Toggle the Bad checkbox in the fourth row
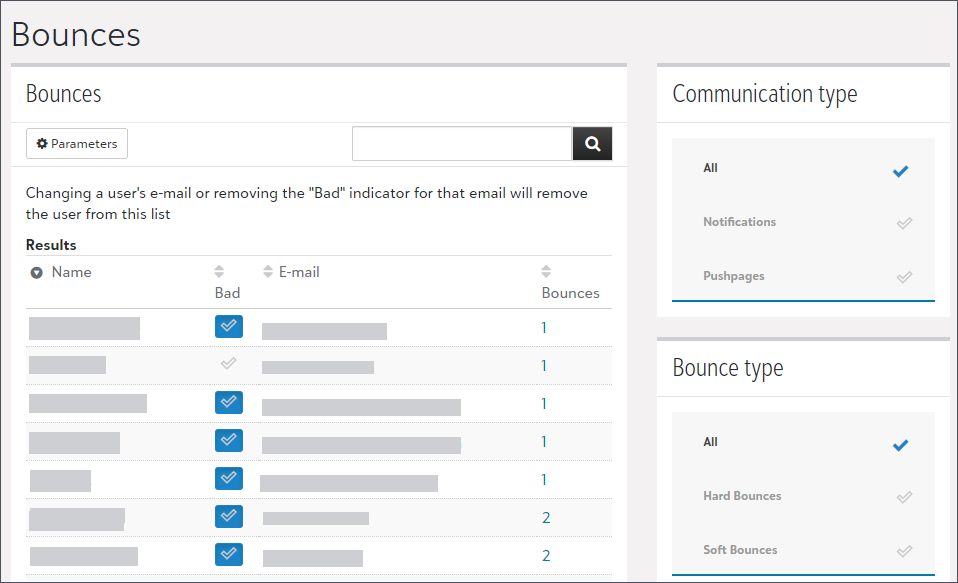Image resolution: width=958 pixels, height=583 pixels. click(229, 440)
